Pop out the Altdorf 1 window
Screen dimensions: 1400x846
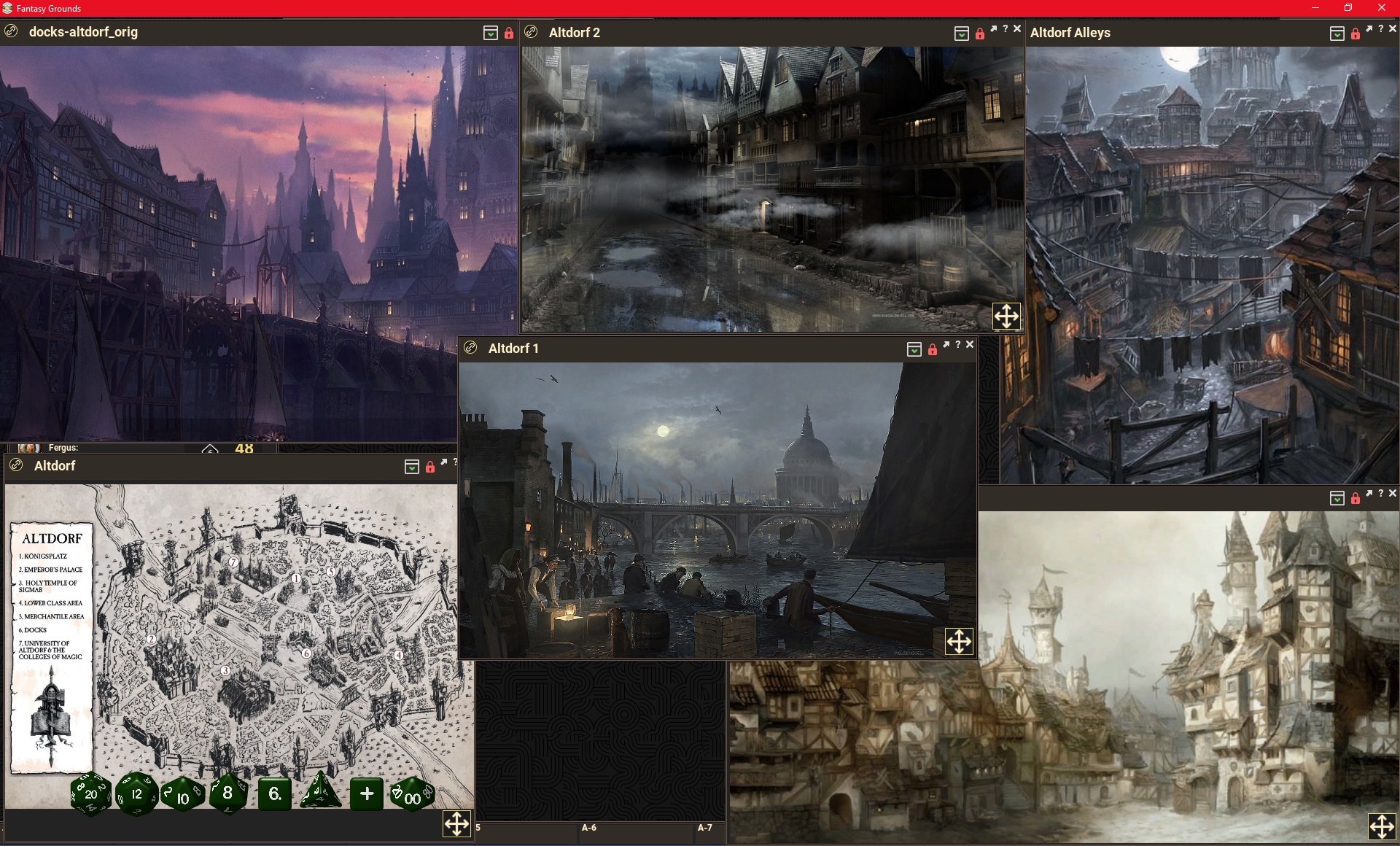pyautogui.click(x=946, y=345)
